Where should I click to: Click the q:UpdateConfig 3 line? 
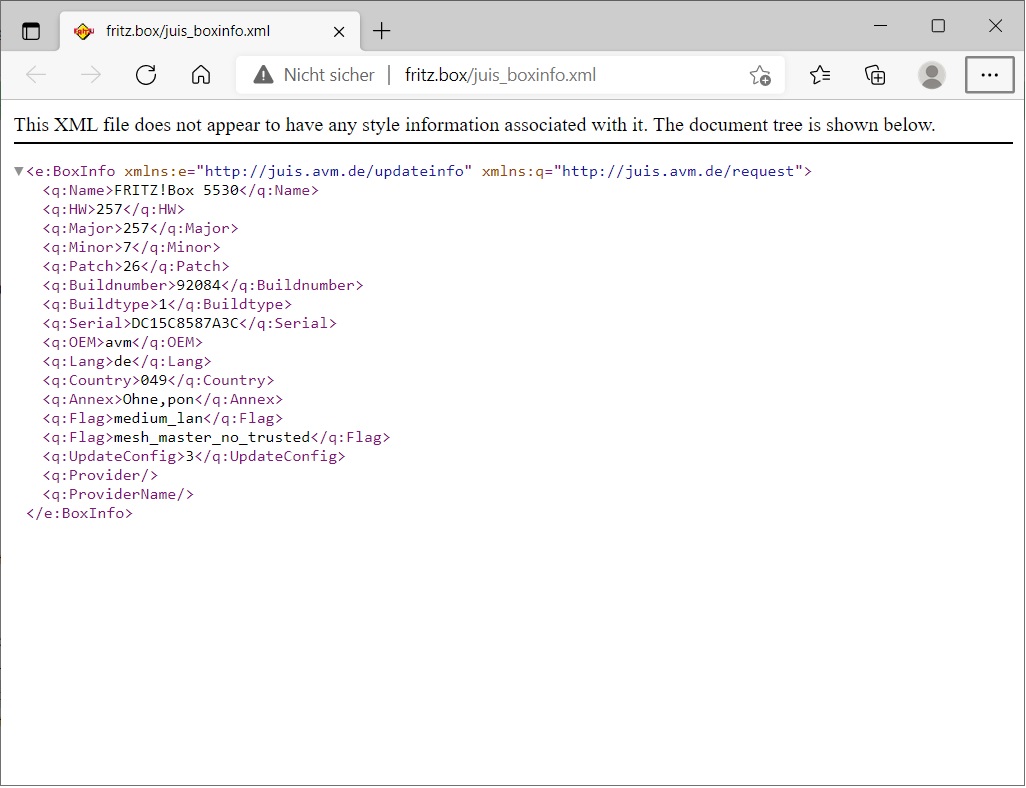[194, 456]
